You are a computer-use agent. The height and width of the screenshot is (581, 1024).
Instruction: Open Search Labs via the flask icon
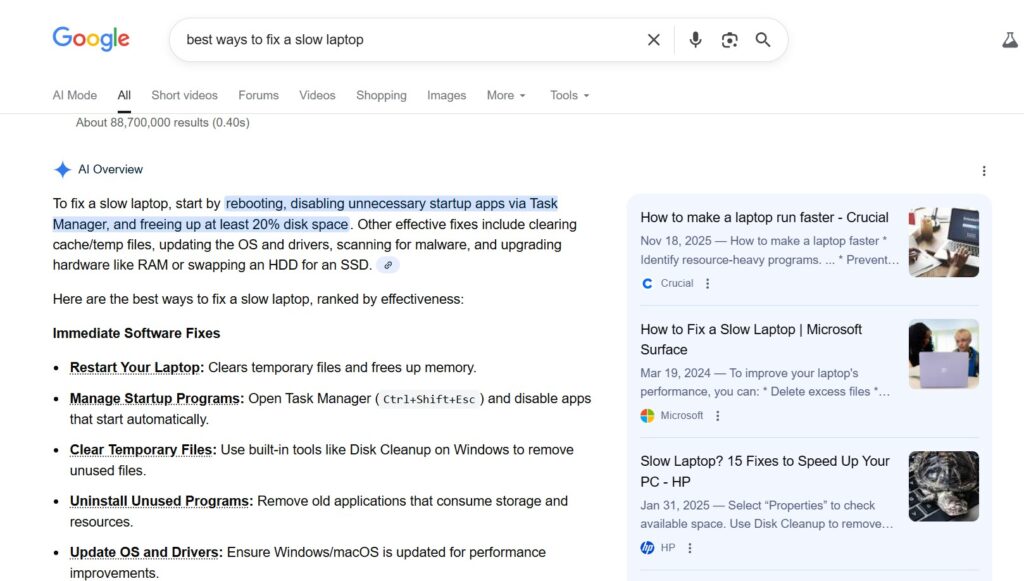click(x=1009, y=39)
